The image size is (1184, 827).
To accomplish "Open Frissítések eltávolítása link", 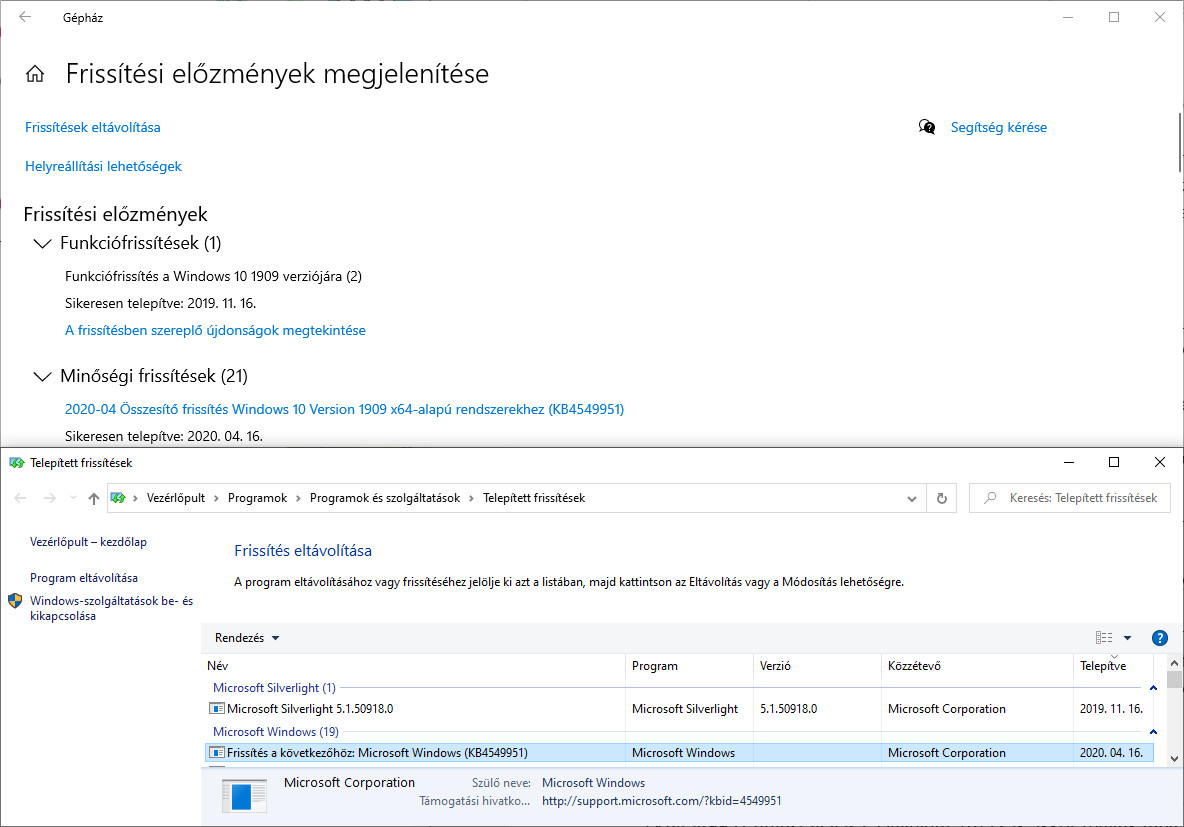I will coord(93,127).
